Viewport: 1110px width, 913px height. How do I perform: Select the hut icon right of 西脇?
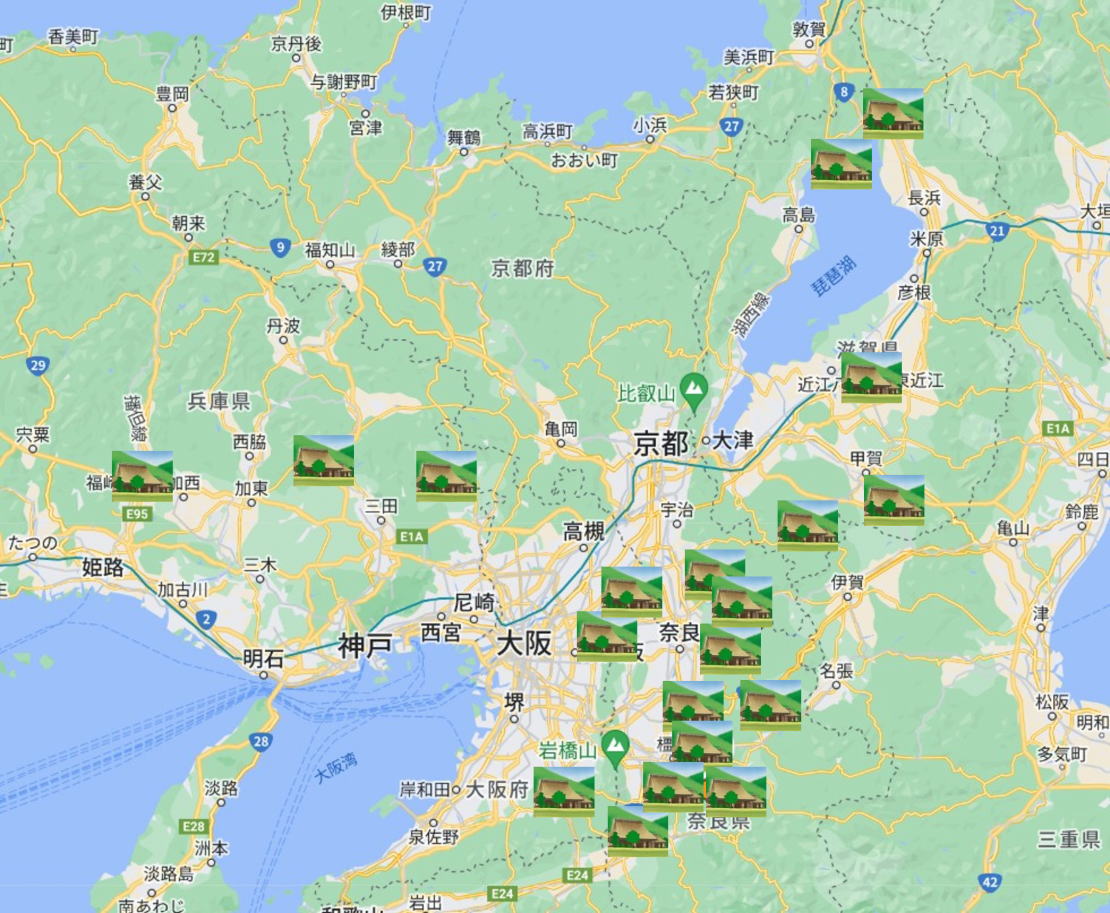[324, 461]
